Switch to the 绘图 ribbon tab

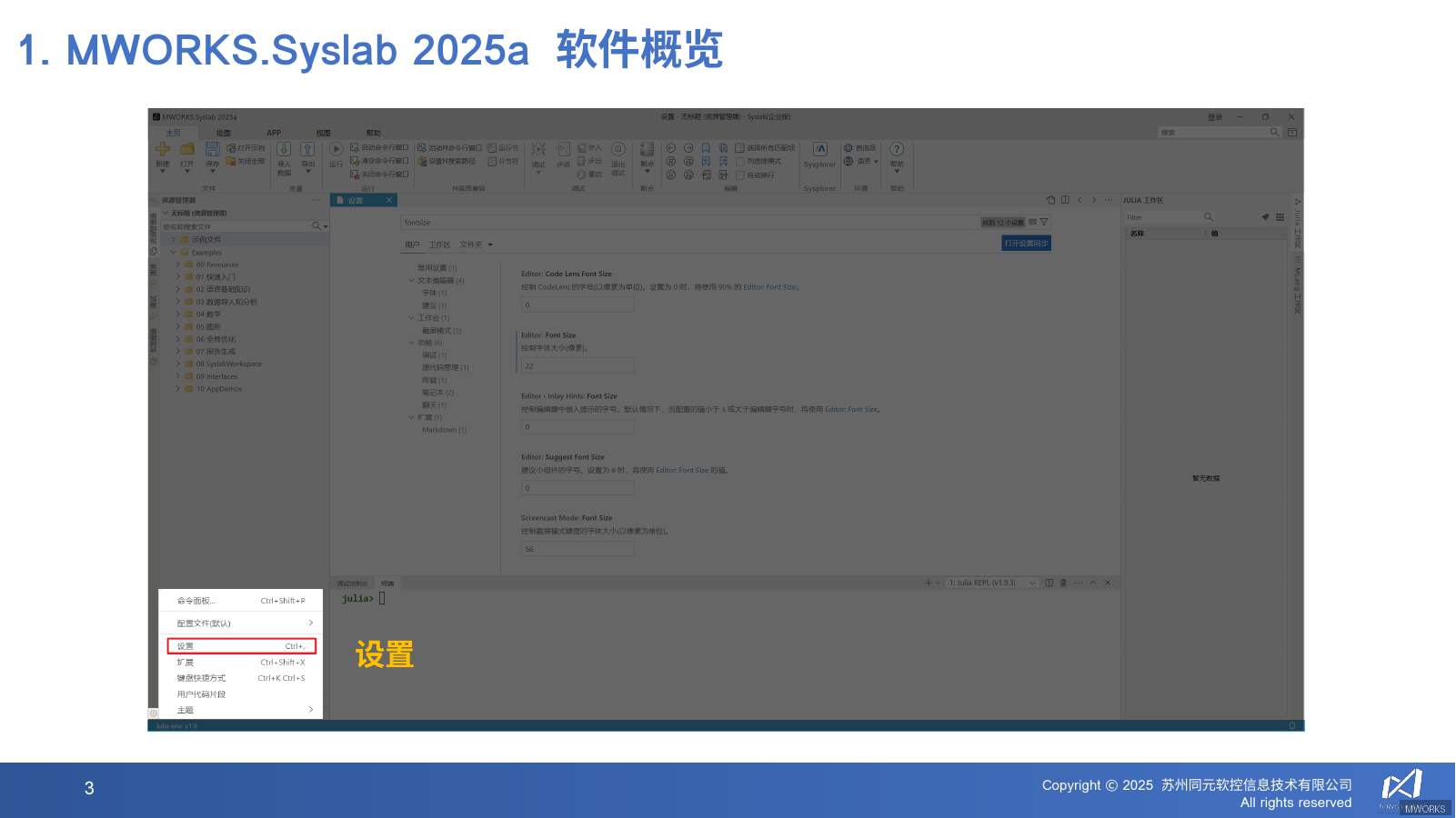click(224, 132)
